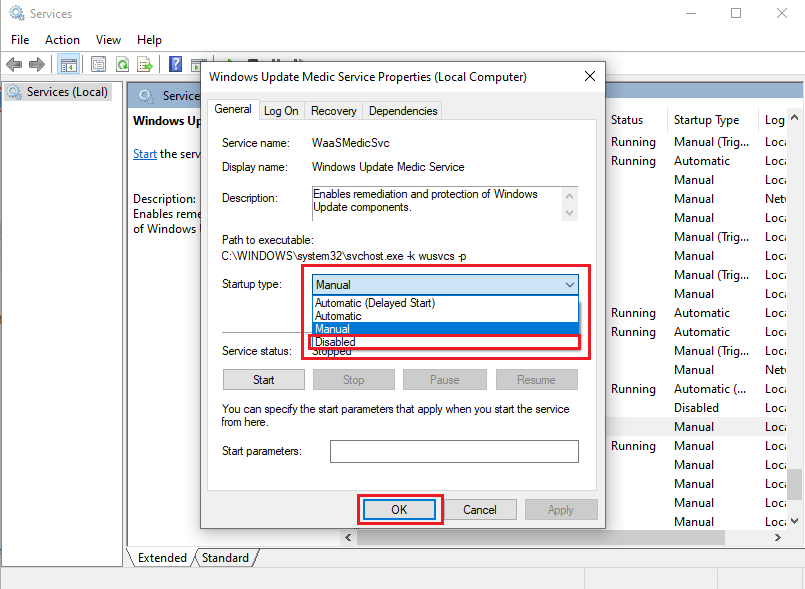Switch to the Dependencies tab

(x=403, y=111)
